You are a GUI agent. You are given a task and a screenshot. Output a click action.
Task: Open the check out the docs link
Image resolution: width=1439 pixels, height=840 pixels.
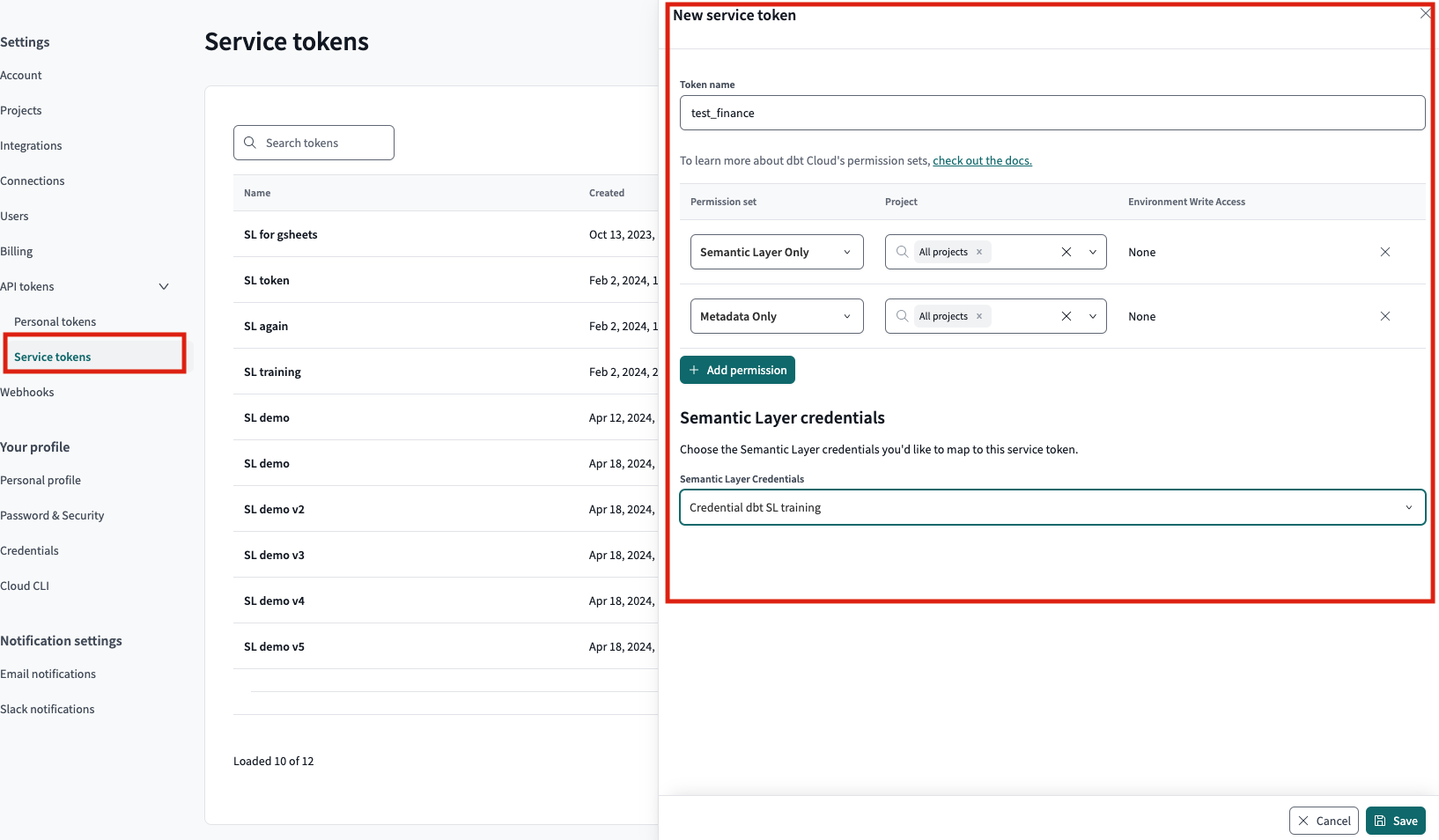(x=982, y=160)
